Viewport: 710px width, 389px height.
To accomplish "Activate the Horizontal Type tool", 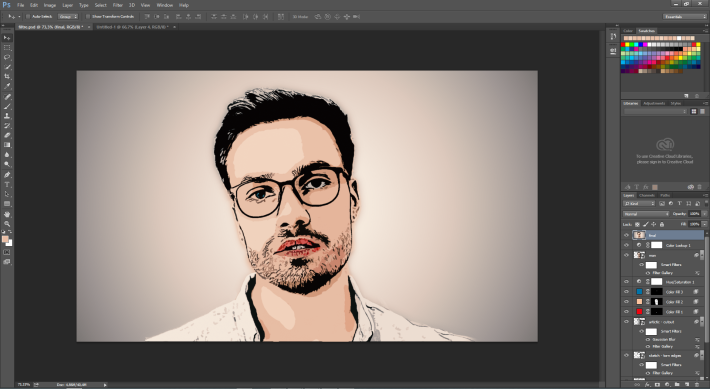I will 7,185.
